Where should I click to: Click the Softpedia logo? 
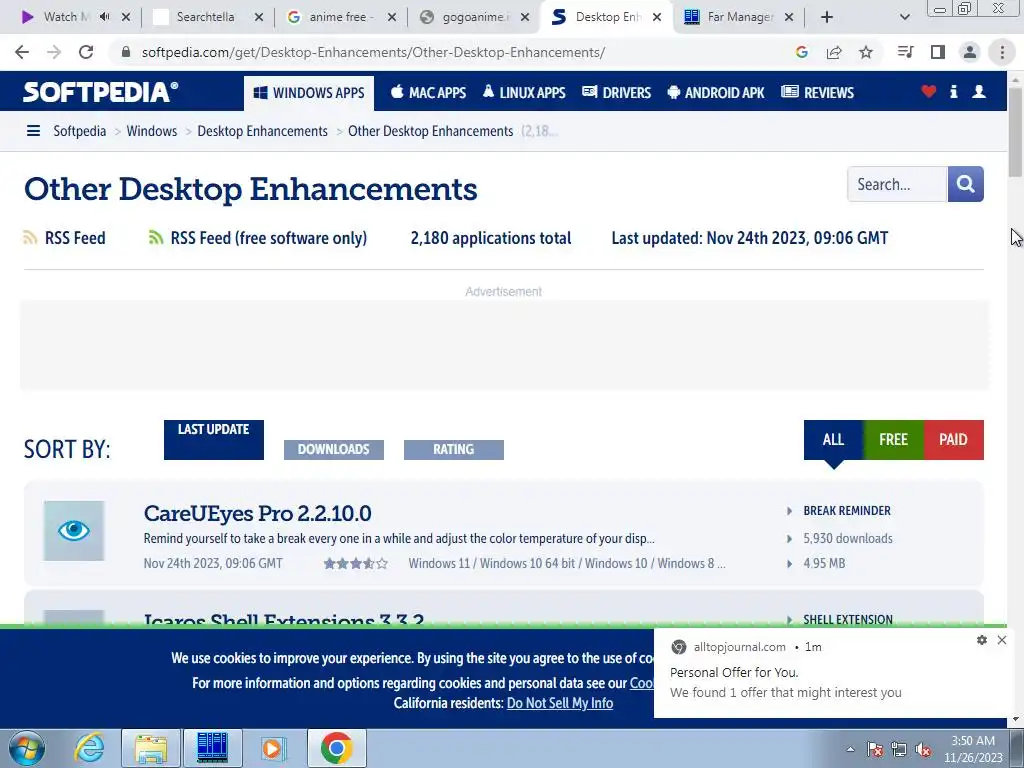(100, 92)
